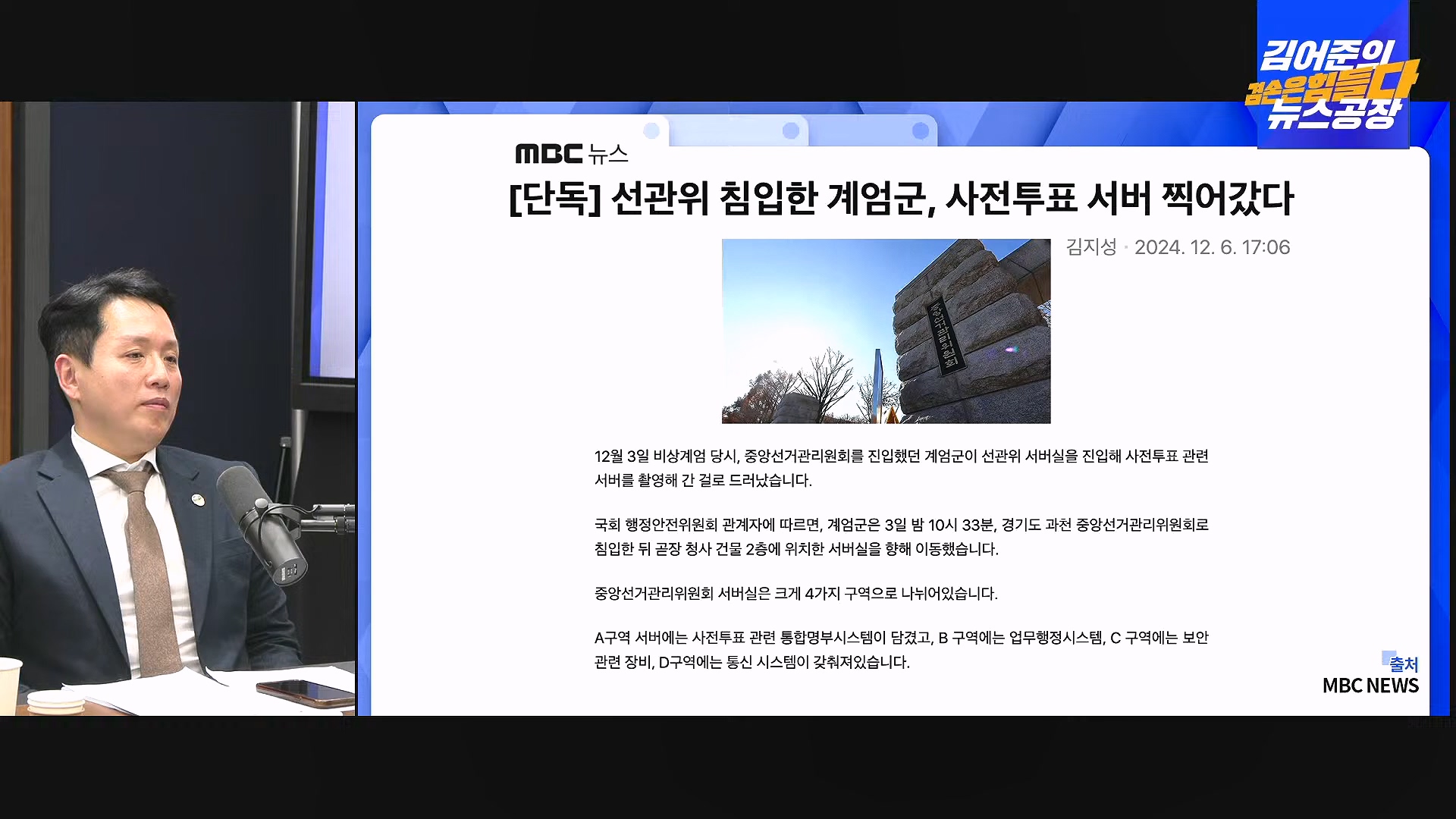
Task: Click the '출처' source label
Action: pyautogui.click(x=1404, y=664)
